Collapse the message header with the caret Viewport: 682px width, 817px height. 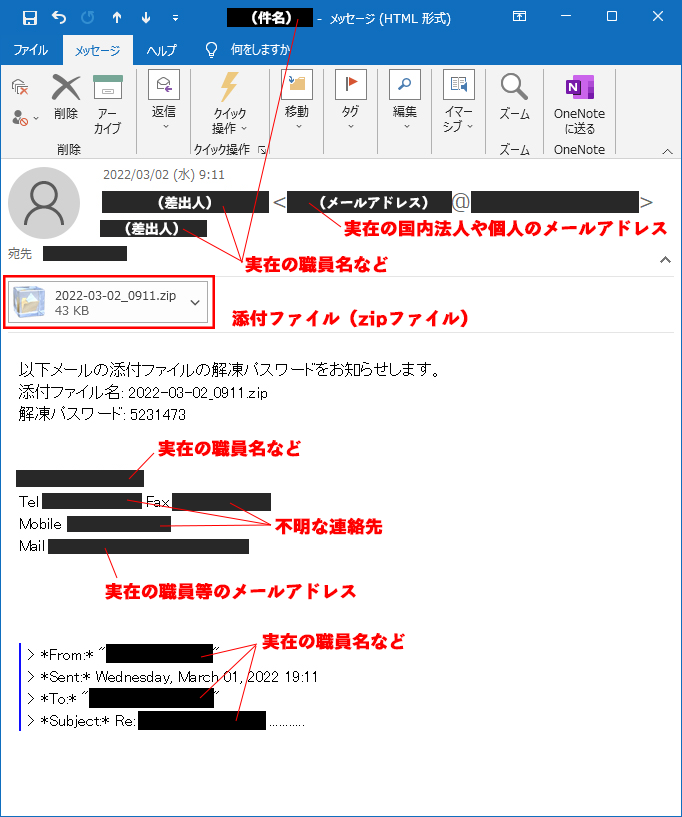point(665,260)
